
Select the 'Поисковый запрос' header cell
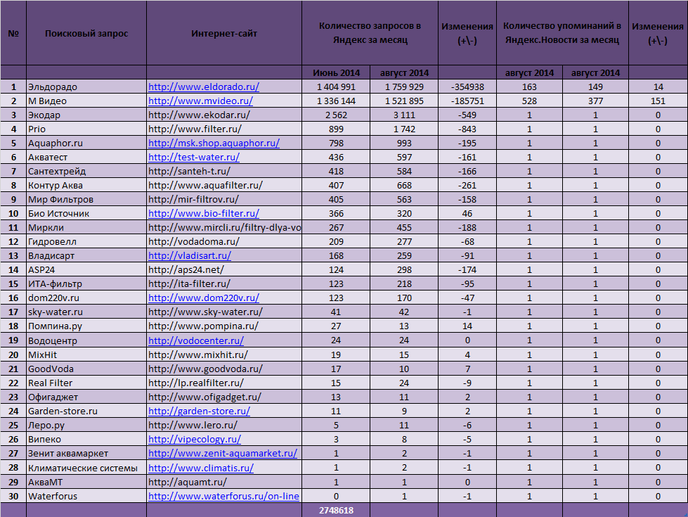coord(86,33)
